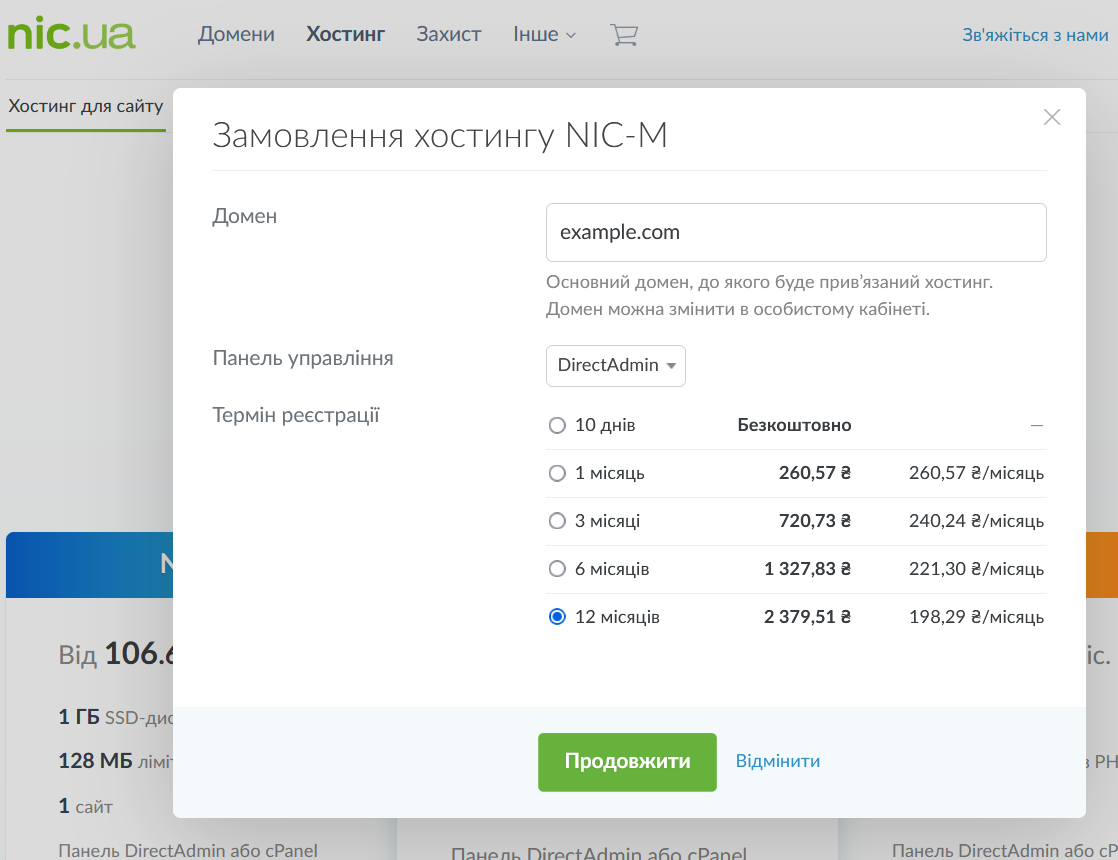This screenshot has height=860, width=1118.
Task: Open the Захист navigation item
Action: point(449,35)
